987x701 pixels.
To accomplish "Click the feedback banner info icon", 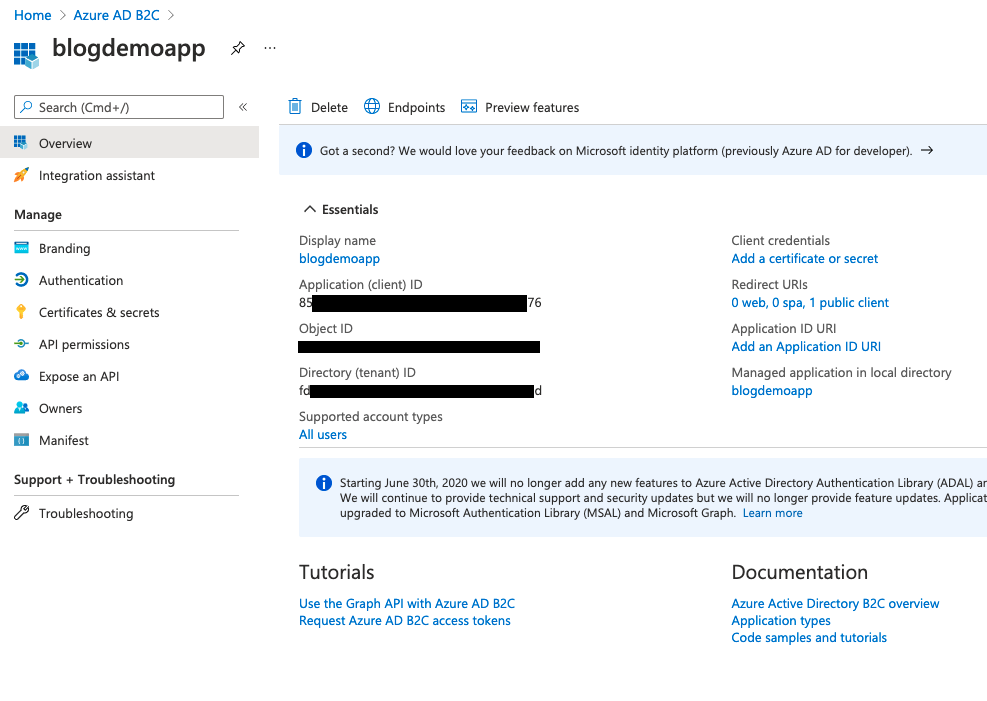I will click(x=303, y=150).
